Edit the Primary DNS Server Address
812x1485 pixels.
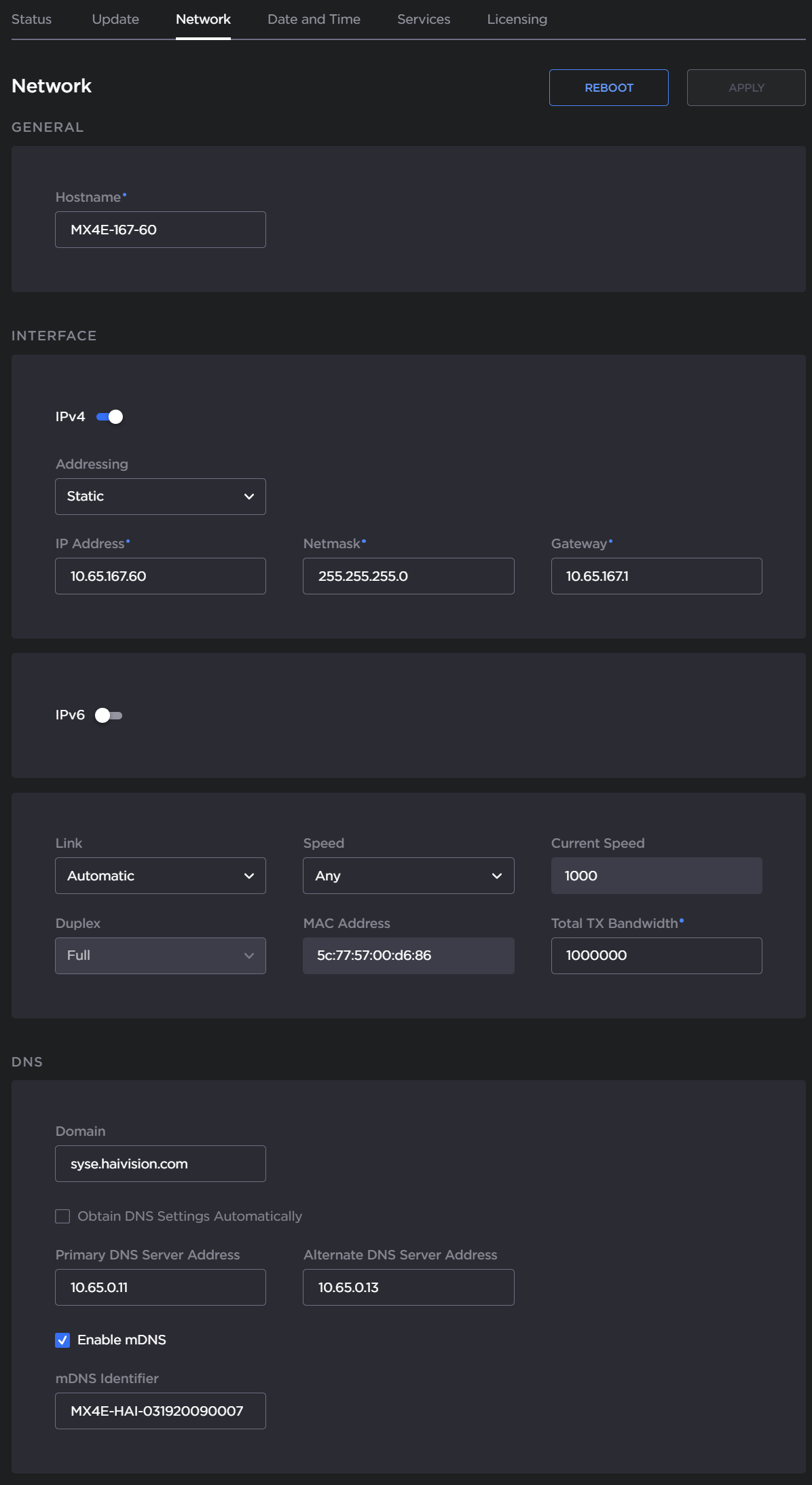[160, 1287]
